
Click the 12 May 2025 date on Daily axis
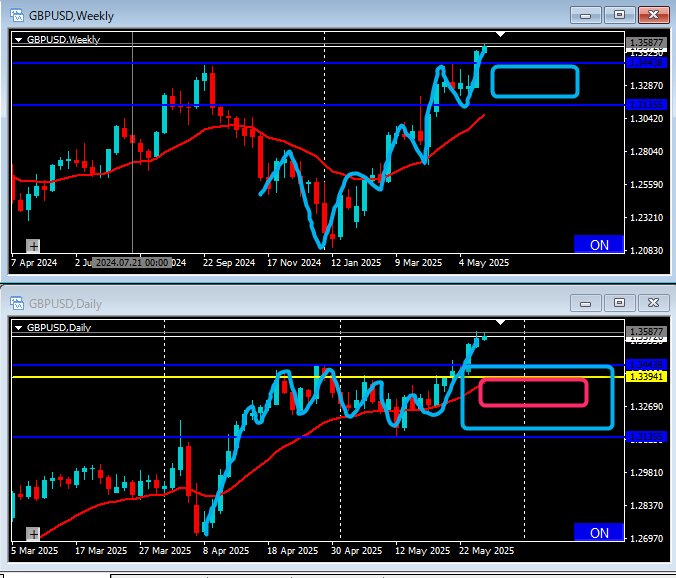[x=422, y=550]
